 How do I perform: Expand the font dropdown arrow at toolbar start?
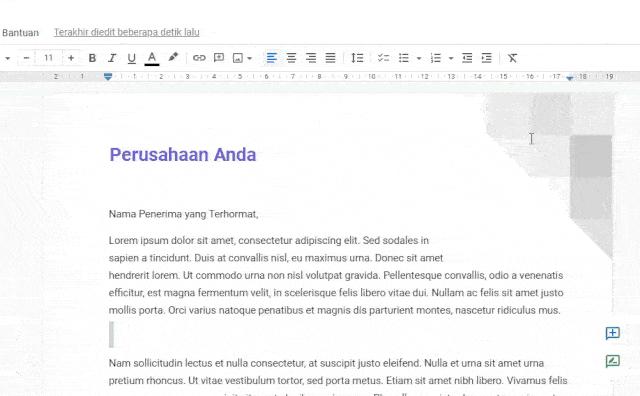(x=7, y=58)
